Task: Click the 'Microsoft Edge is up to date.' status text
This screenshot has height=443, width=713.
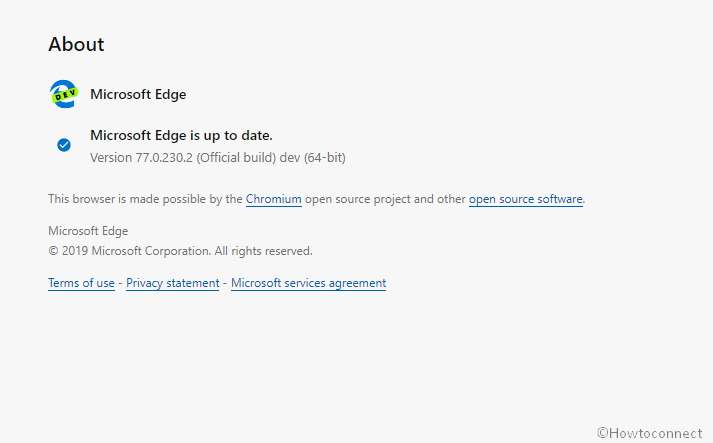Action: [181, 136]
